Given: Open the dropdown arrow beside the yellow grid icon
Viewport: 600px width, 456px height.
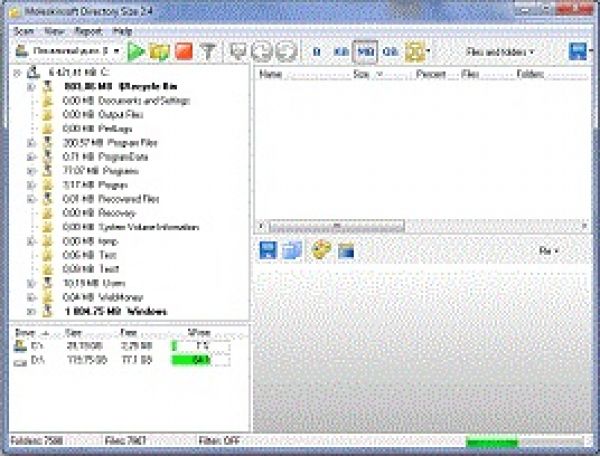Looking at the screenshot, I should pos(429,51).
